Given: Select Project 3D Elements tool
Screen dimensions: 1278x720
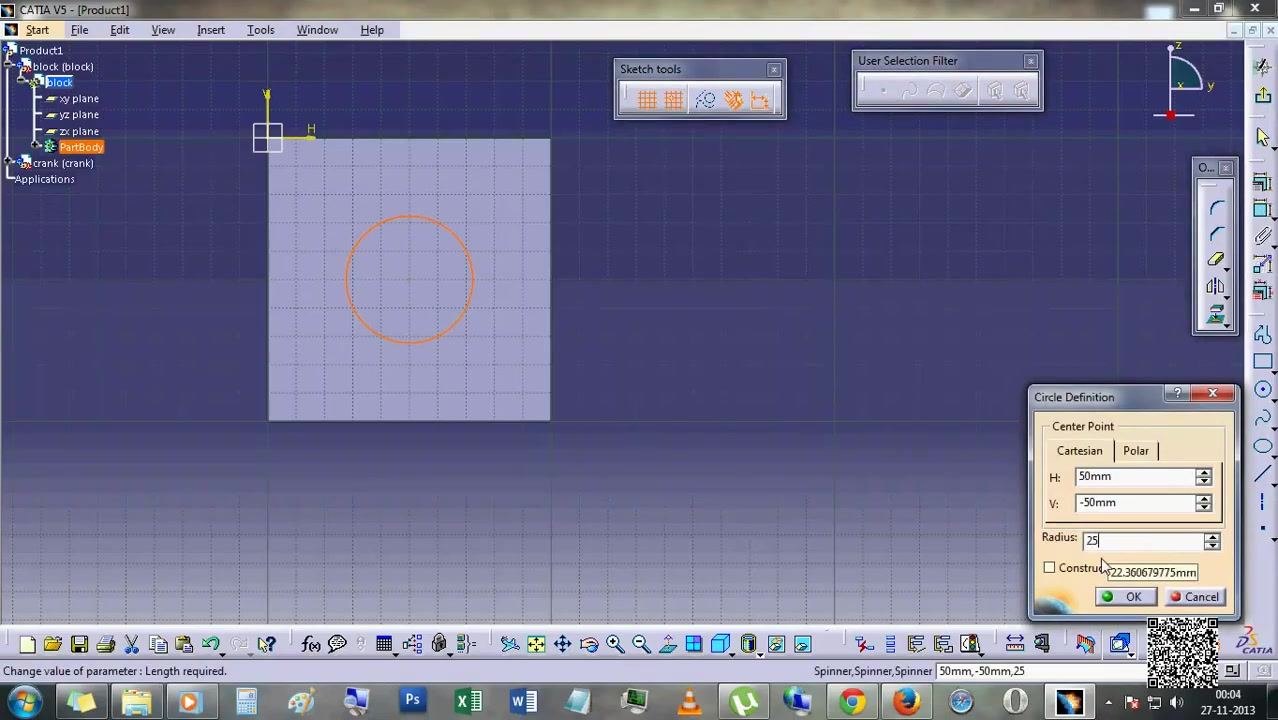Looking at the screenshot, I should [x=1216, y=316].
